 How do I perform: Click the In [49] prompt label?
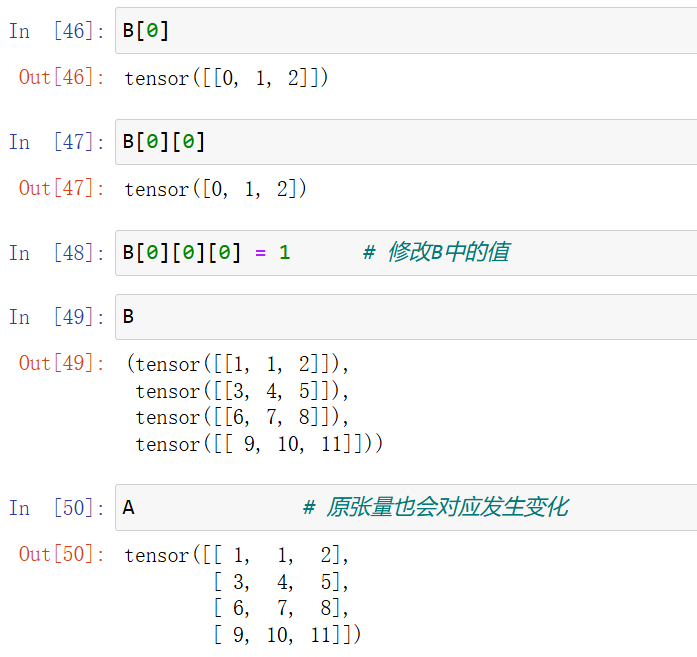point(56,317)
